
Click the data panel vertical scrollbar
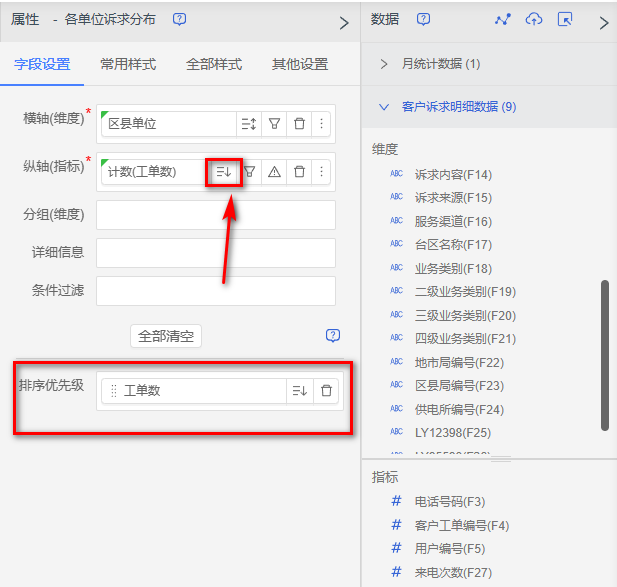(604, 355)
